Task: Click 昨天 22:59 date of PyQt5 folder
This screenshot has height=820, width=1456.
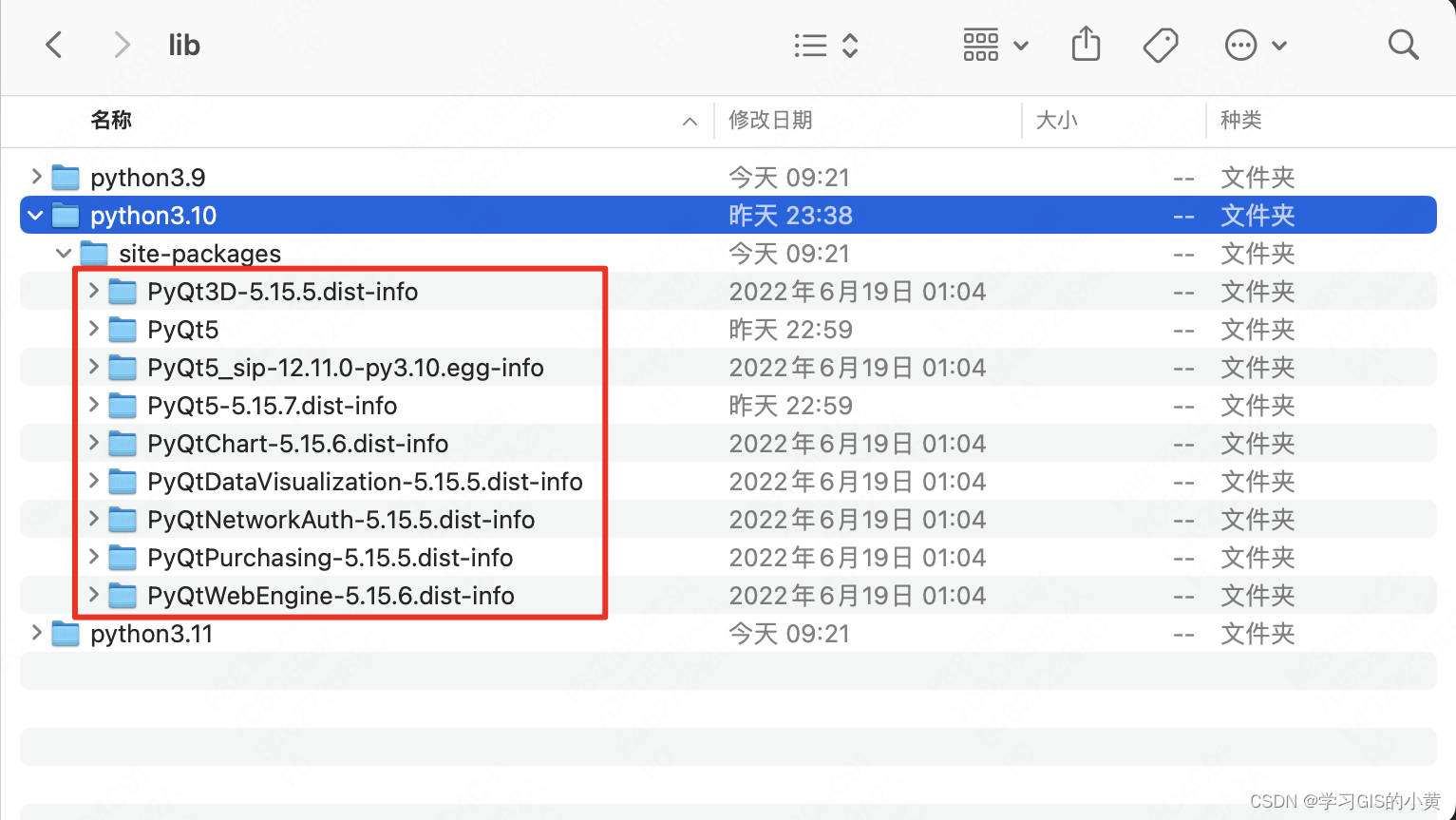Action: point(790,330)
